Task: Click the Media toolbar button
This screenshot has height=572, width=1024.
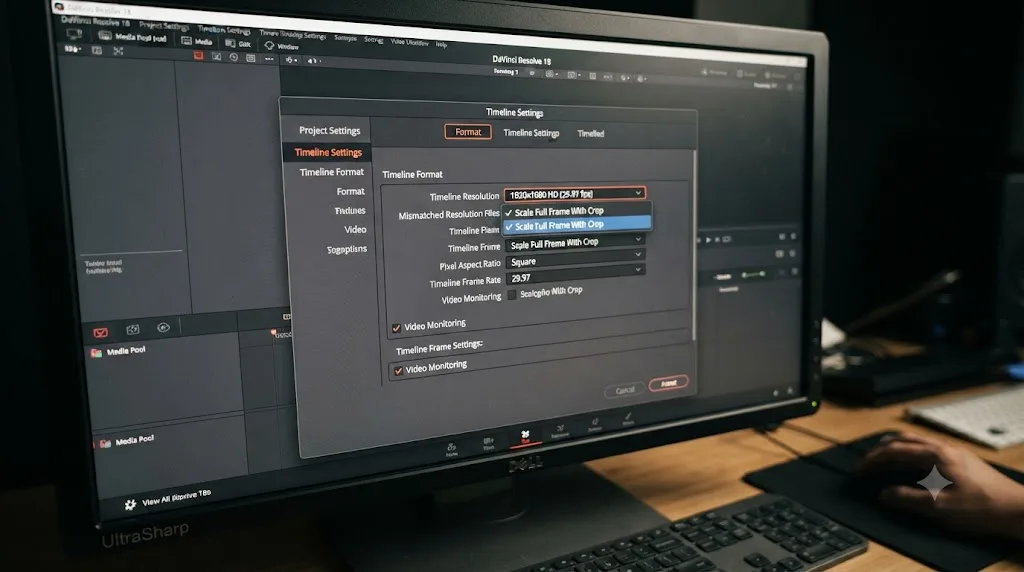Action: click(x=197, y=41)
